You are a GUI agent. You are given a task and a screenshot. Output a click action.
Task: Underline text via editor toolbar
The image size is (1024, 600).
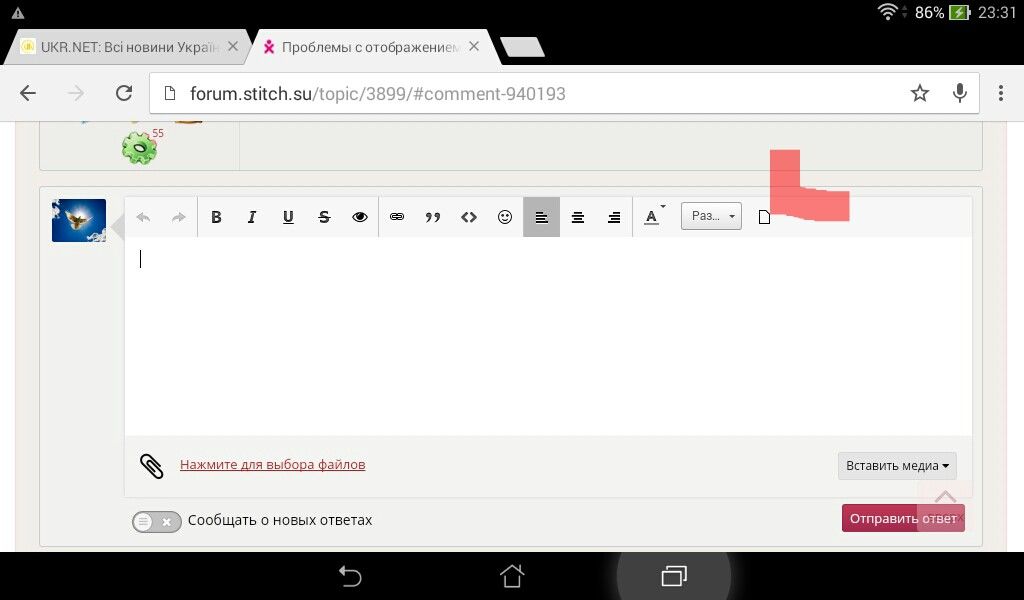tap(288, 217)
